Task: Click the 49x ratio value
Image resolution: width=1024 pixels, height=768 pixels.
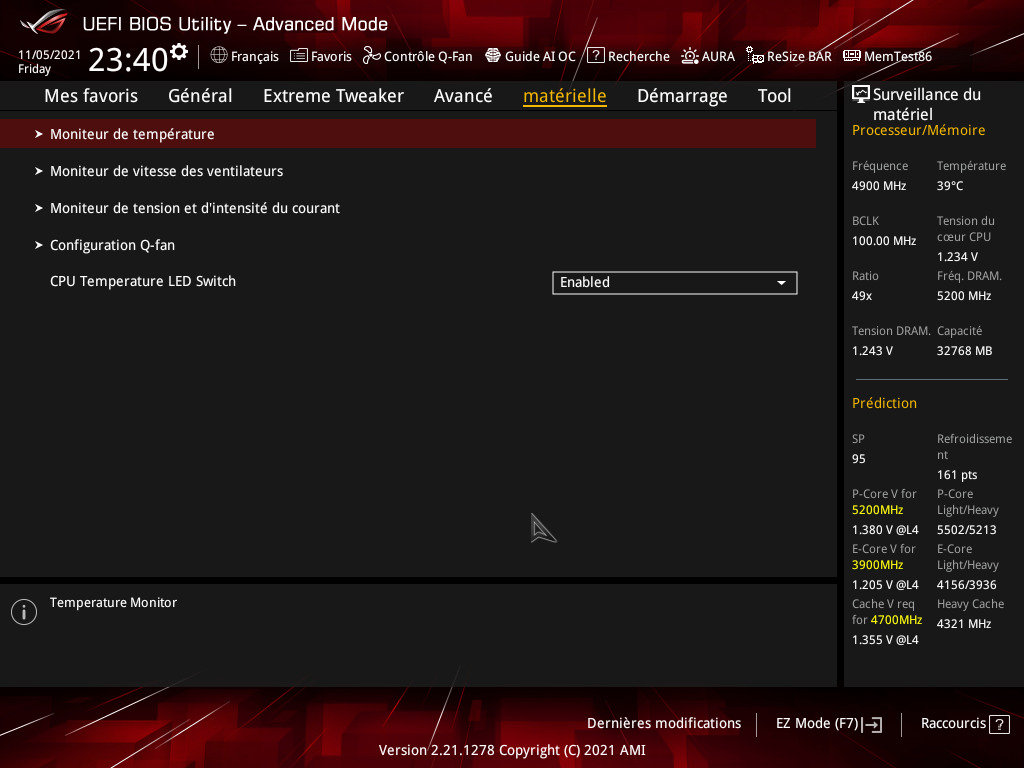Action: [x=862, y=296]
